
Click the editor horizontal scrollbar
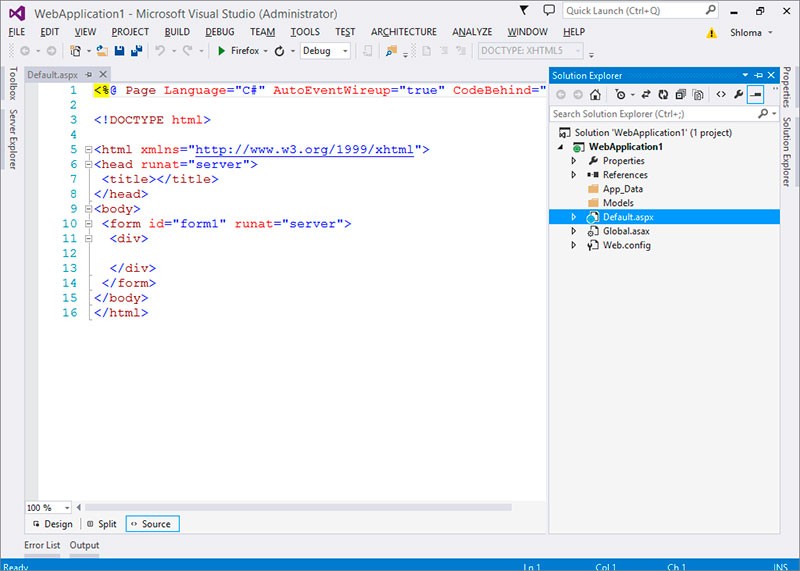click(x=298, y=508)
